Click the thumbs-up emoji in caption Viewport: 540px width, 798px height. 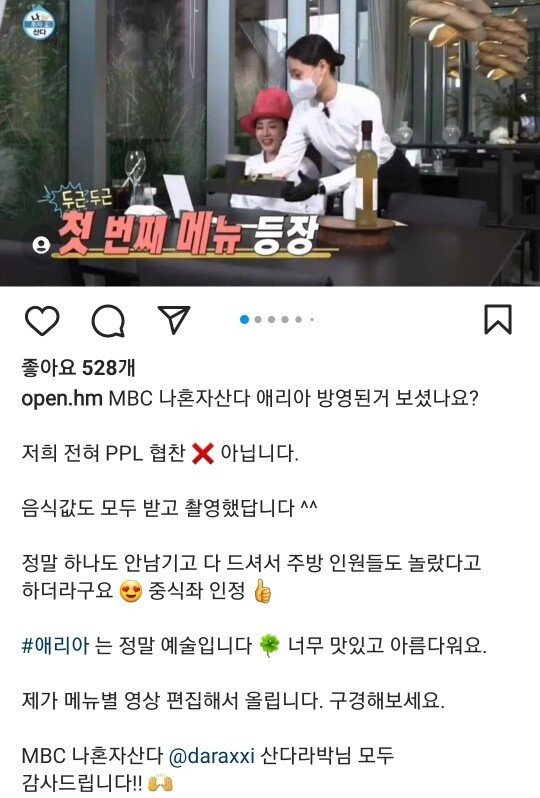[262, 591]
